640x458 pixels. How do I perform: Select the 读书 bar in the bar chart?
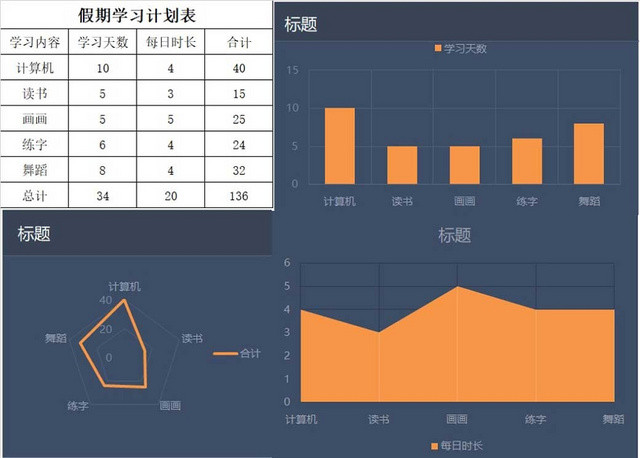pyautogui.click(x=402, y=165)
